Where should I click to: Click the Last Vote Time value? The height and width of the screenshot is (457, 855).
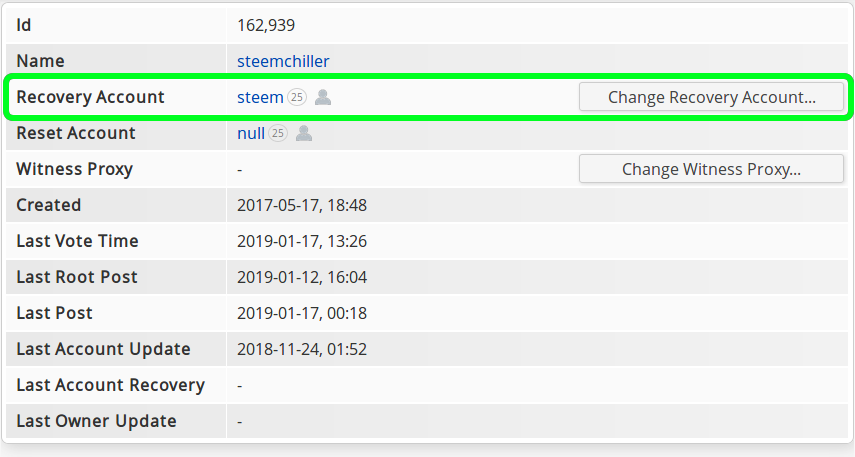[301, 241]
